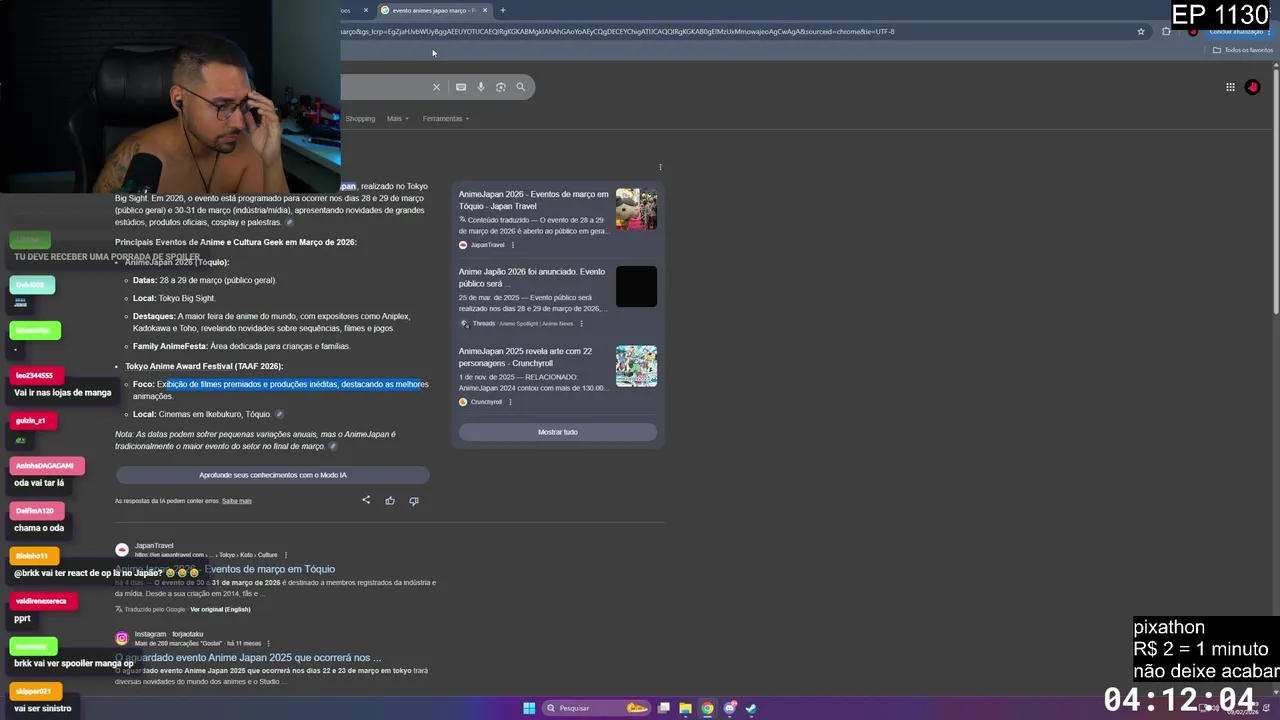
Task: Click the Chrome address bar URL
Action: pos(617,31)
